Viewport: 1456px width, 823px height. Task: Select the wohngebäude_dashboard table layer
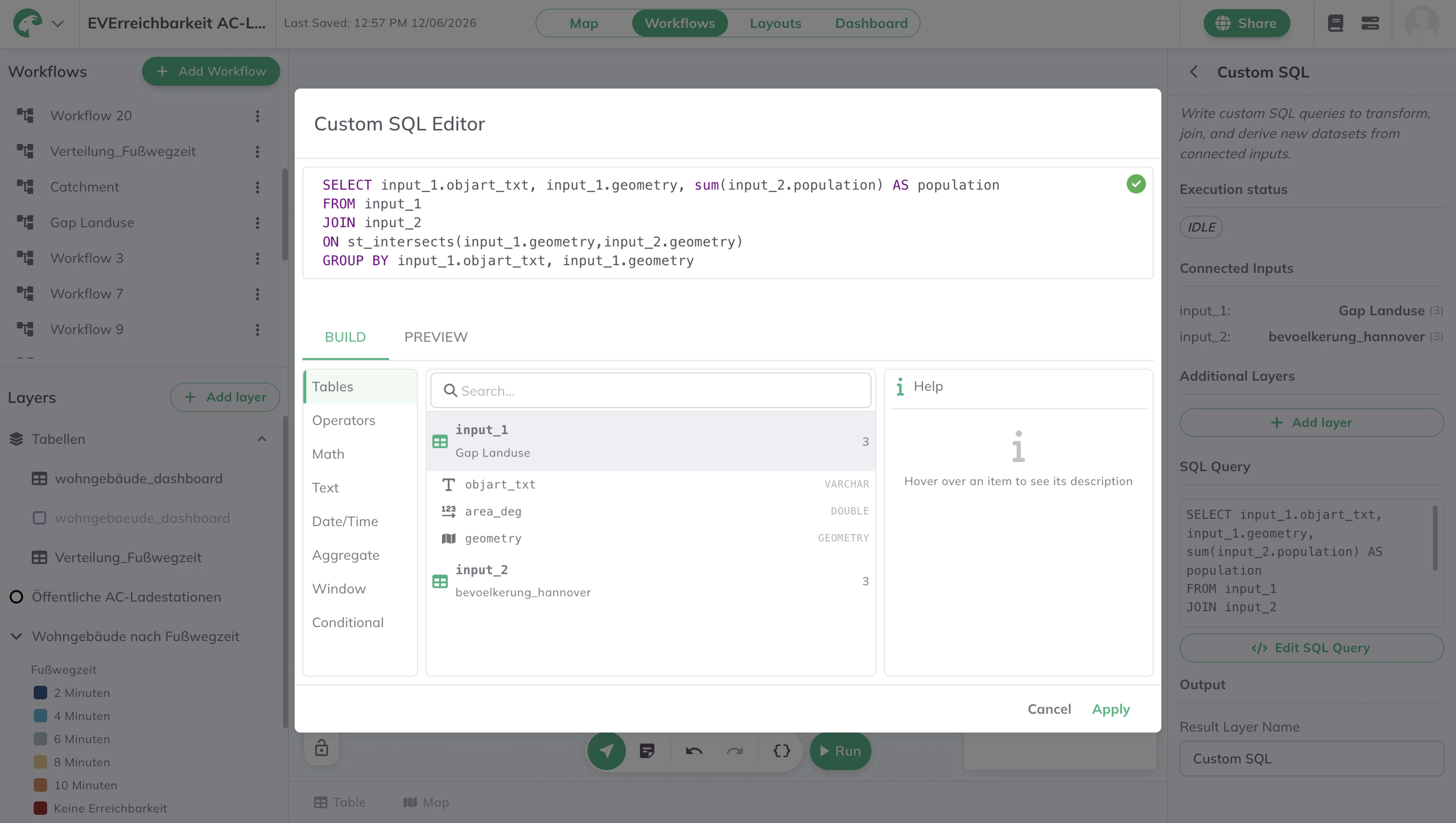coord(138,479)
